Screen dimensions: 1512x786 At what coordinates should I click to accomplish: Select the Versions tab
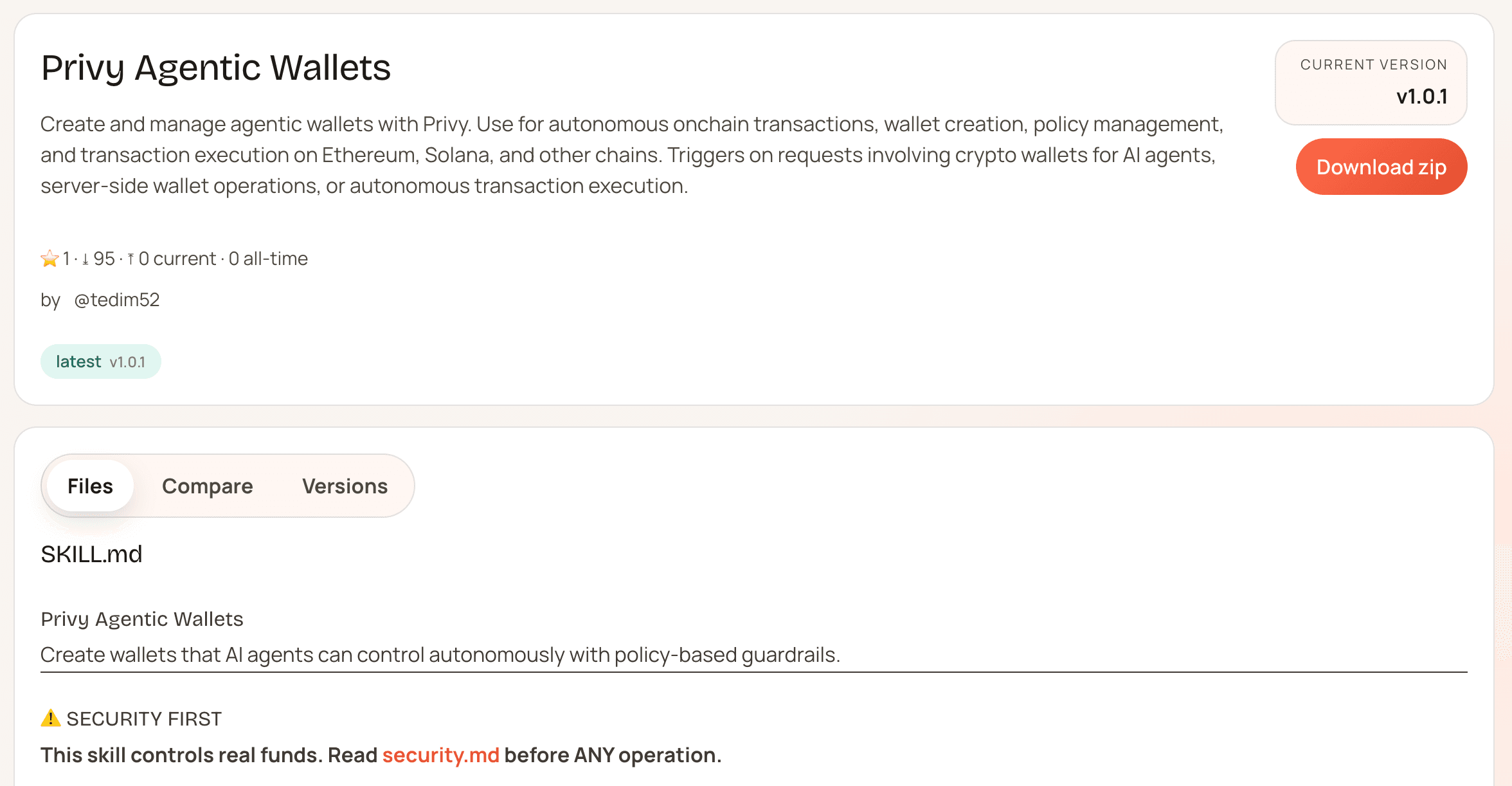(345, 486)
